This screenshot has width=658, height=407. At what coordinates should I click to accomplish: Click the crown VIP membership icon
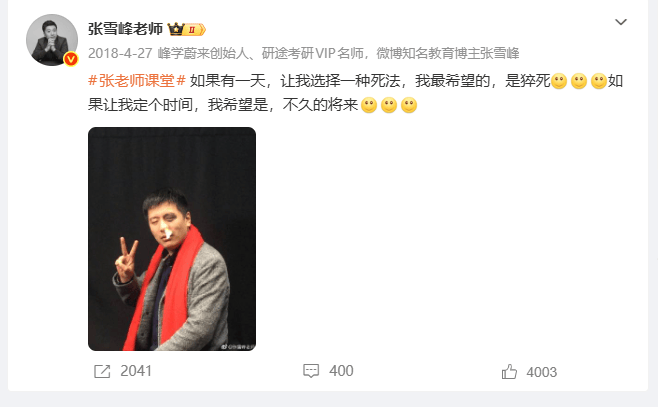176,29
